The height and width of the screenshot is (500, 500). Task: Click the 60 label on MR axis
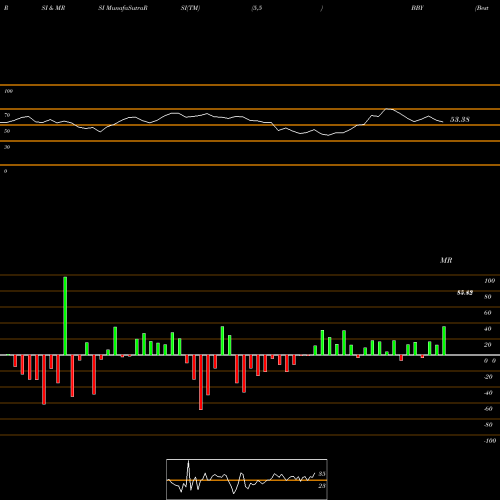(x=488, y=313)
